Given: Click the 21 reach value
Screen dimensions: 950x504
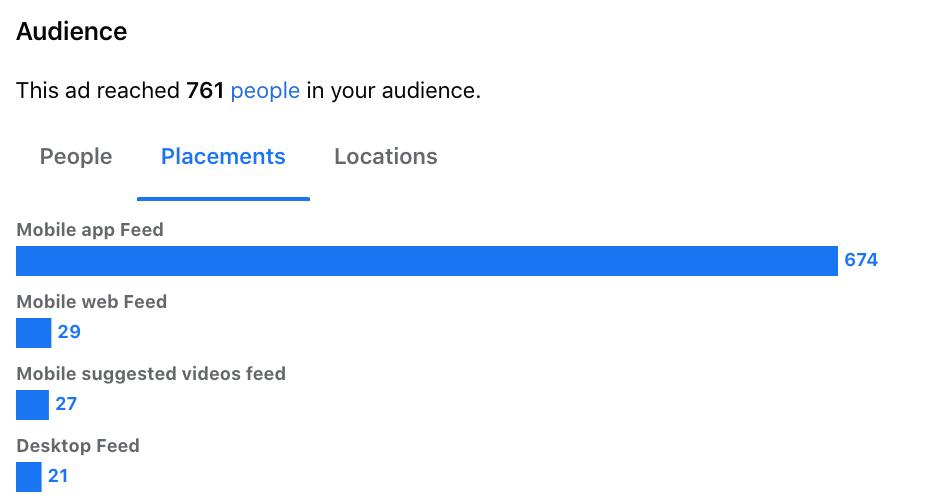Looking at the screenshot, I should (58, 476).
